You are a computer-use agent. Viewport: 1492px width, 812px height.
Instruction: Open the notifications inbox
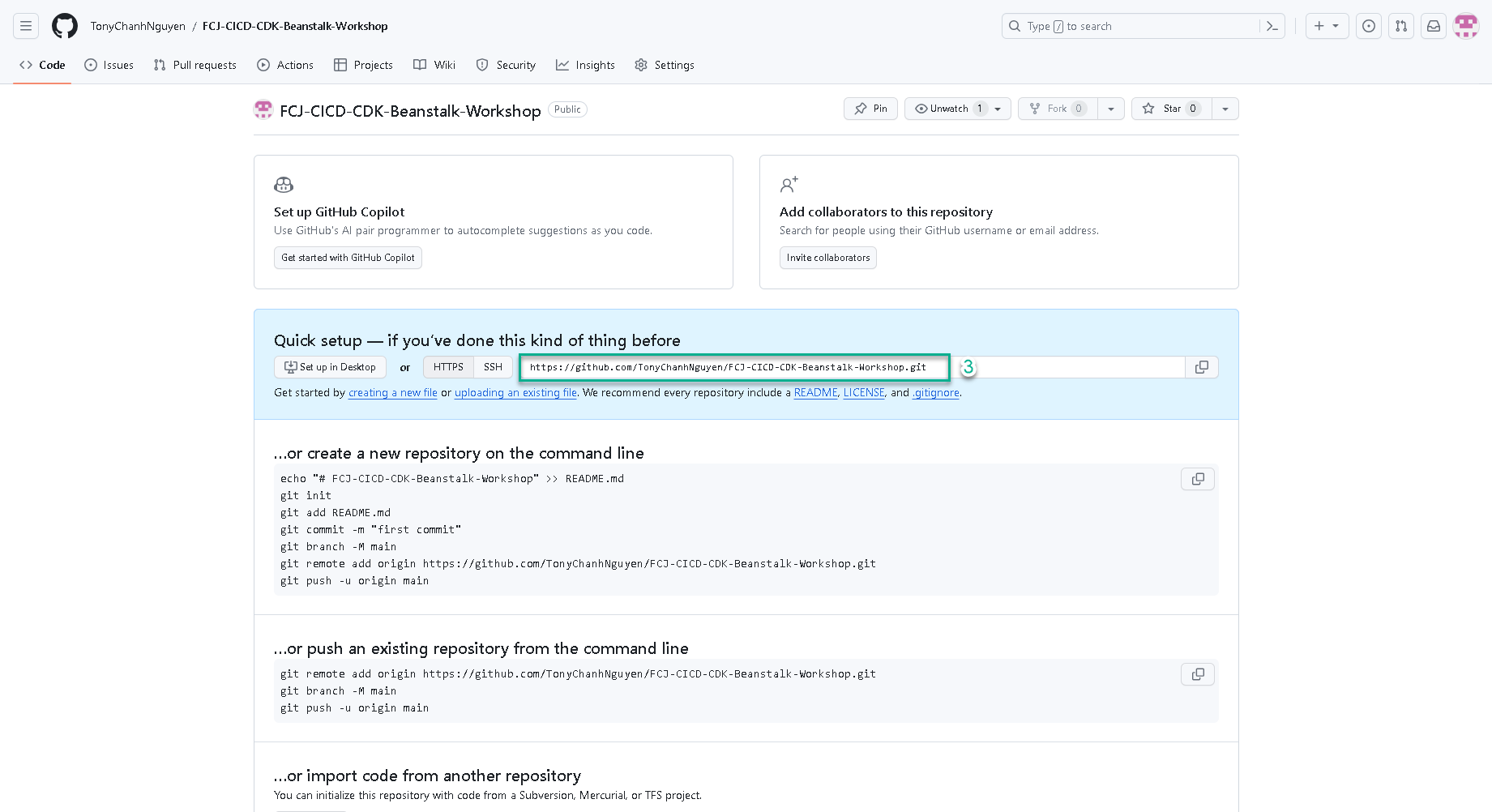pos(1433,25)
